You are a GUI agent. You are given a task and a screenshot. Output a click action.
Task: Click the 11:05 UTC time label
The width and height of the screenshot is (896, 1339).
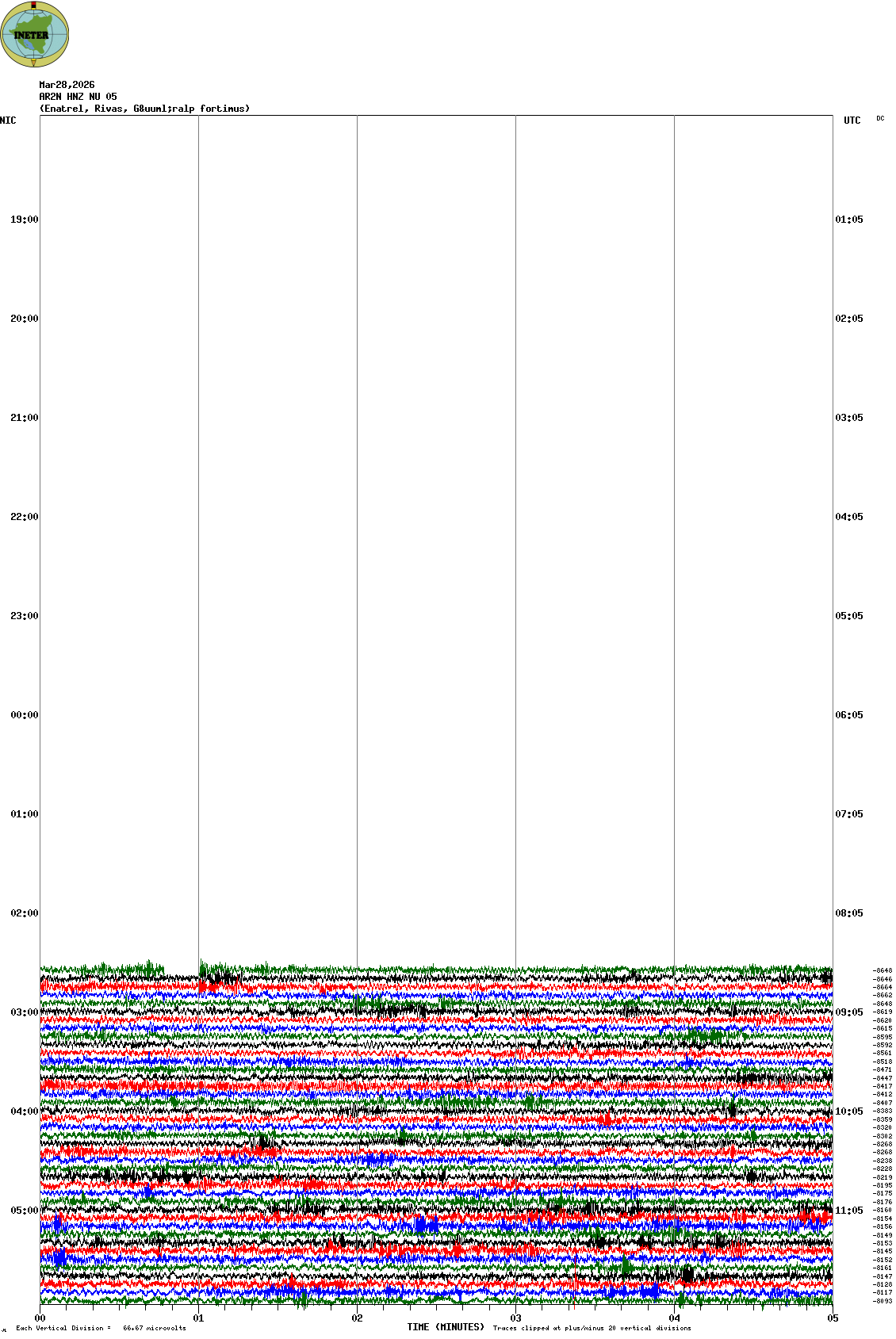848,1211
